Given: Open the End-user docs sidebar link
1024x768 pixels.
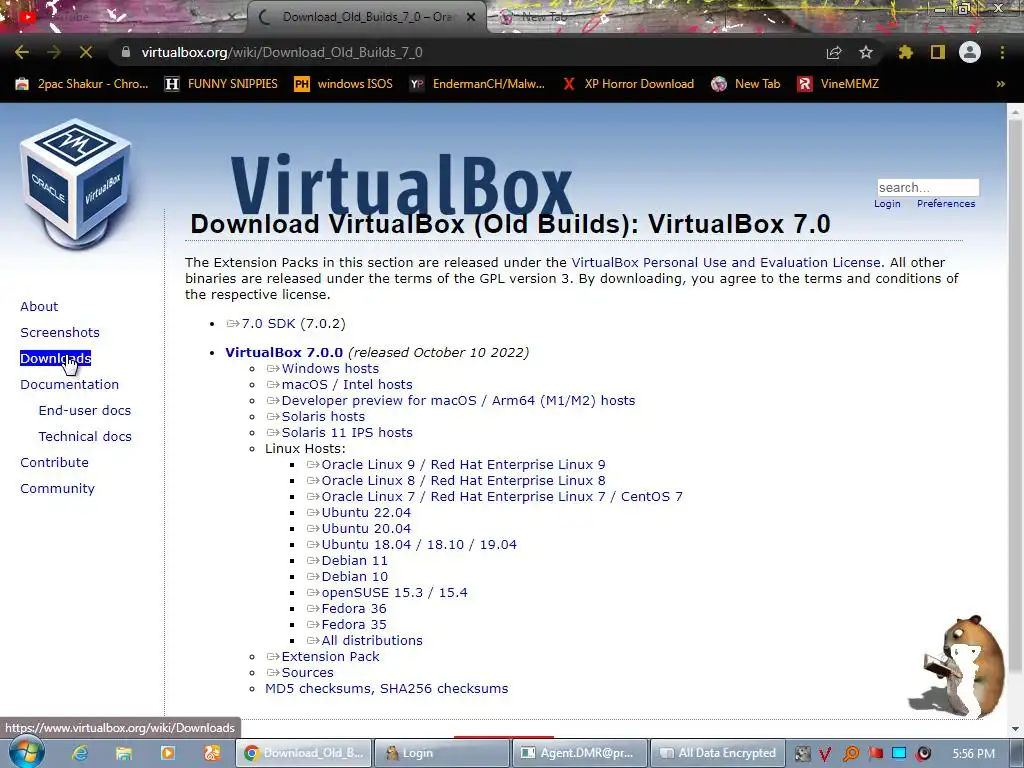Looking at the screenshot, I should point(85,411).
